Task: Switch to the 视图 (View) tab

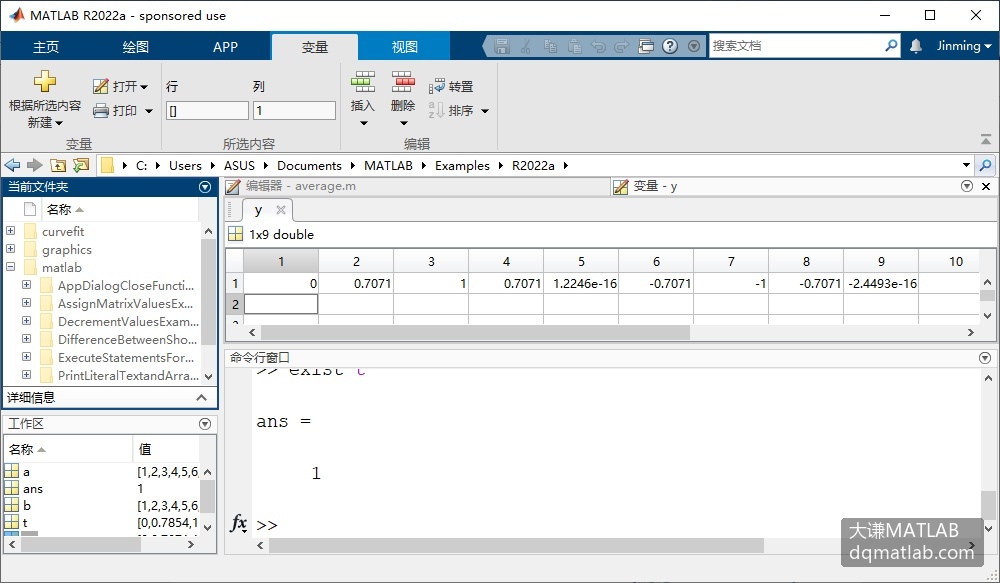Action: coord(404,47)
